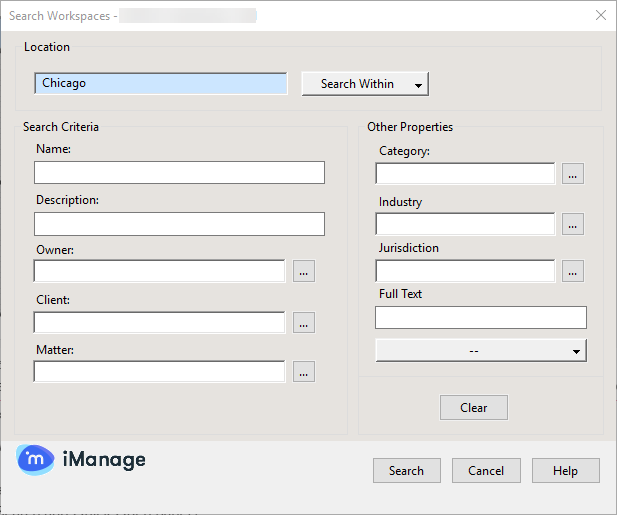Open the Category lookup ellipsis button

tap(572, 174)
